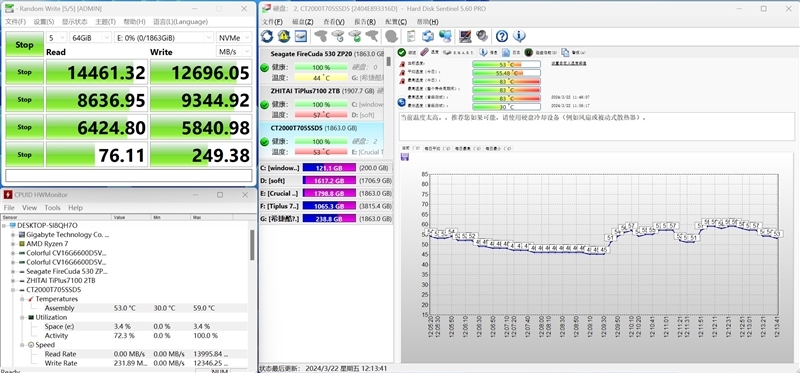Screen dimensions: 800x373
Task: Expand the AMD Ryzen 7 node
Action: click(x=13, y=244)
